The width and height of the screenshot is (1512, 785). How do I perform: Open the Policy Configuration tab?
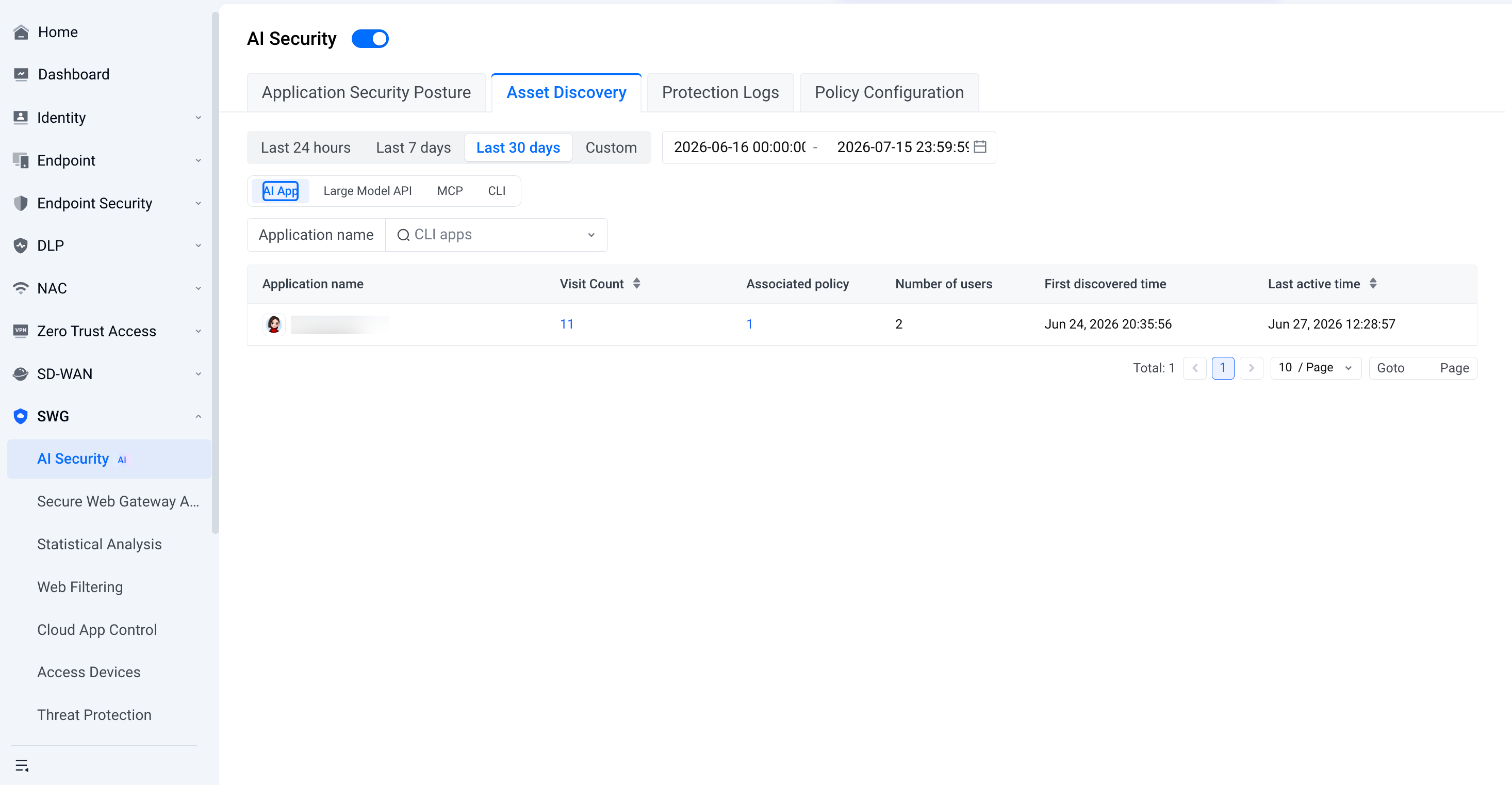[x=889, y=93]
